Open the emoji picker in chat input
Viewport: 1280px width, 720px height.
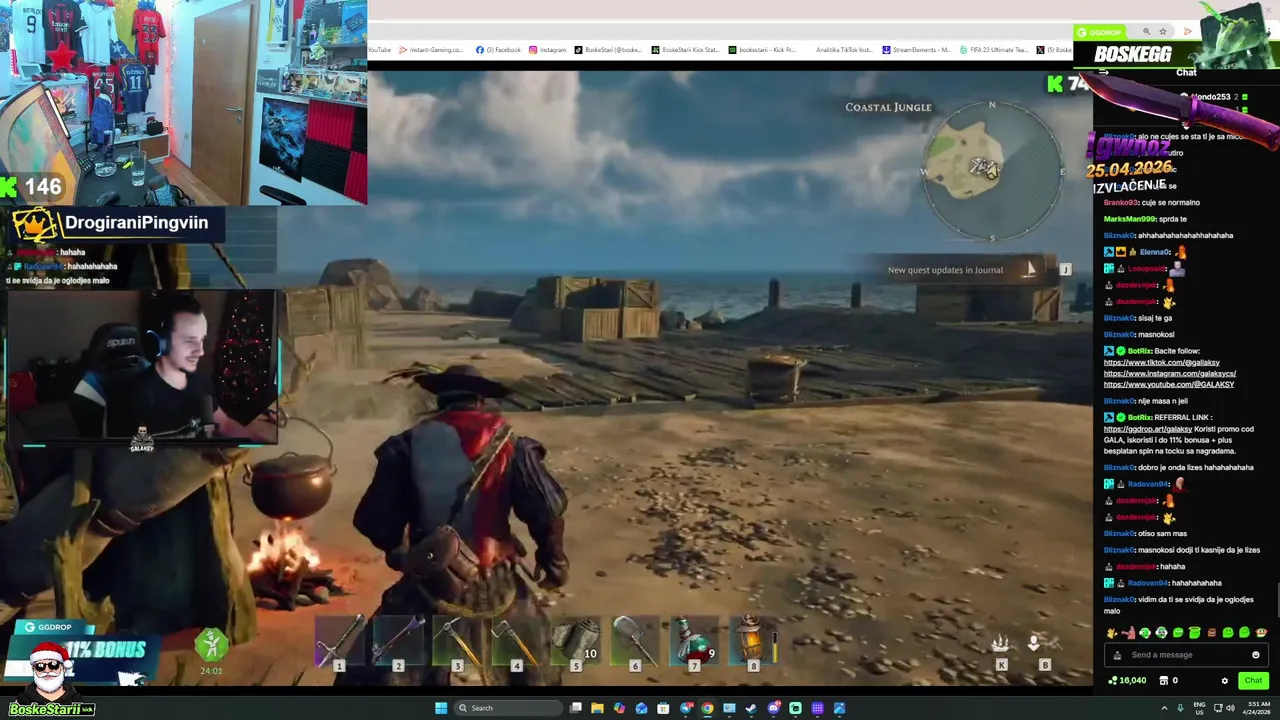1256,655
